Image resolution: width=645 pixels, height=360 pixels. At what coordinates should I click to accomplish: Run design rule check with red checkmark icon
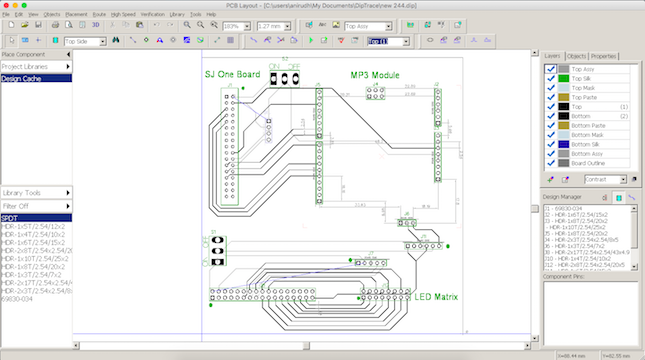[x=341, y=40]
